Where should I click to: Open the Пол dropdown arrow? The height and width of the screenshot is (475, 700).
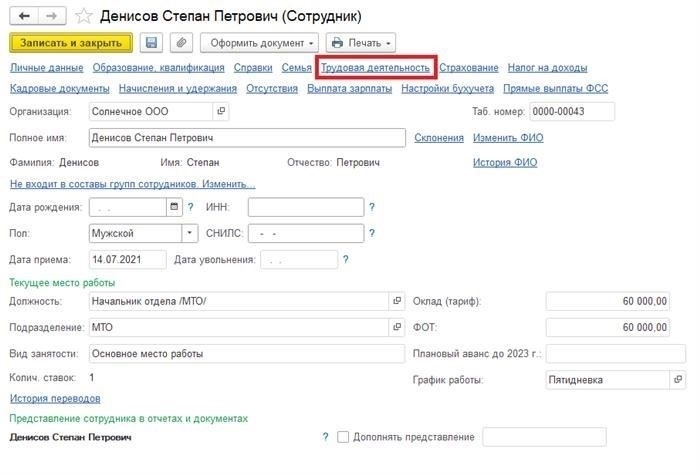coord(190,233)
